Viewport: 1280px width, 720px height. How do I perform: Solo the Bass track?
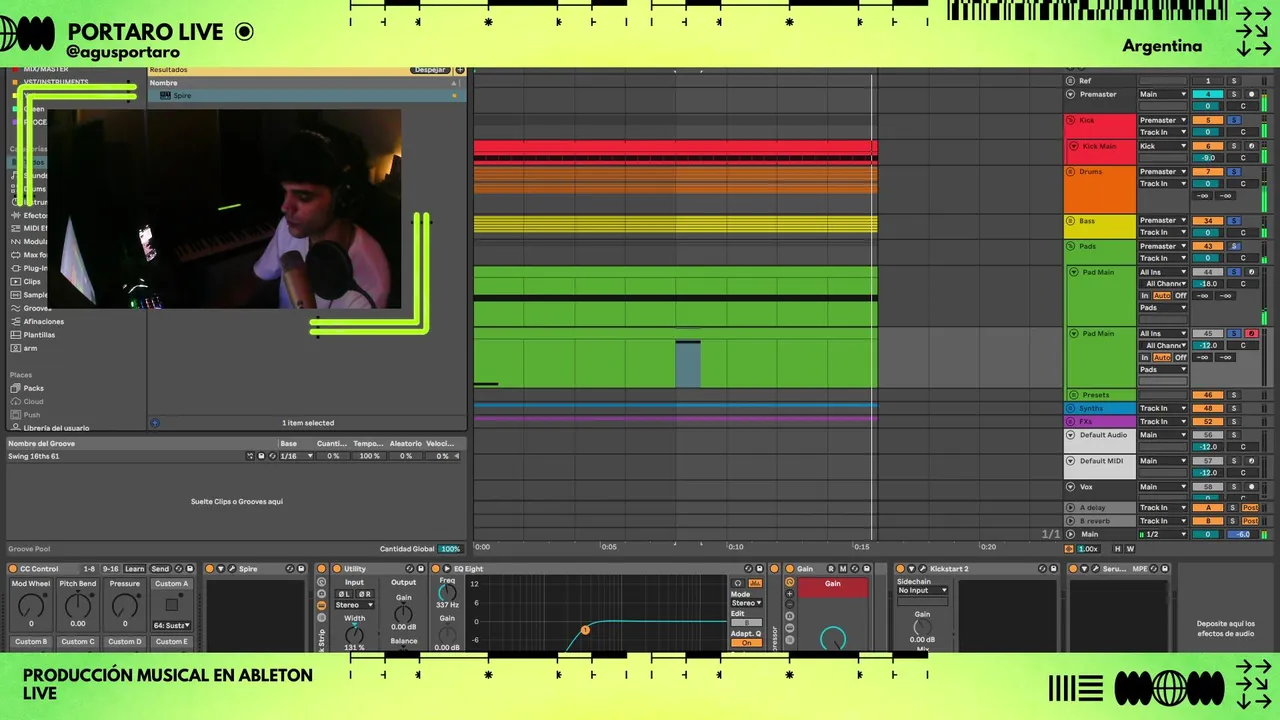pos(1233,220)
